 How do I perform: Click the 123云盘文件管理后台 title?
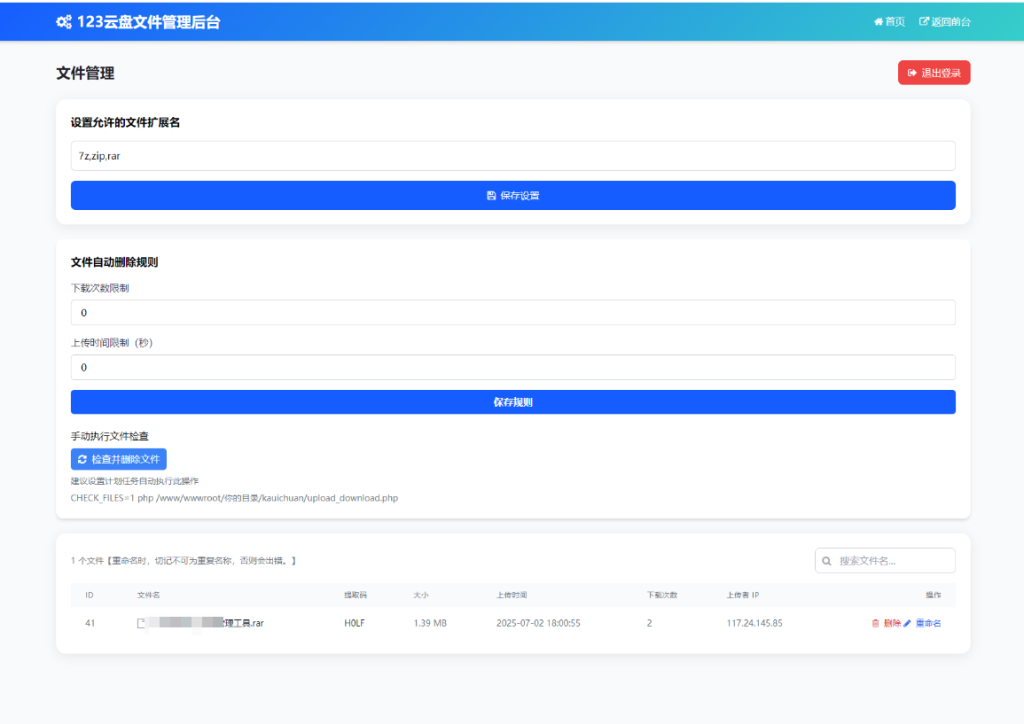pyautogui.click(x=148, y=22)
